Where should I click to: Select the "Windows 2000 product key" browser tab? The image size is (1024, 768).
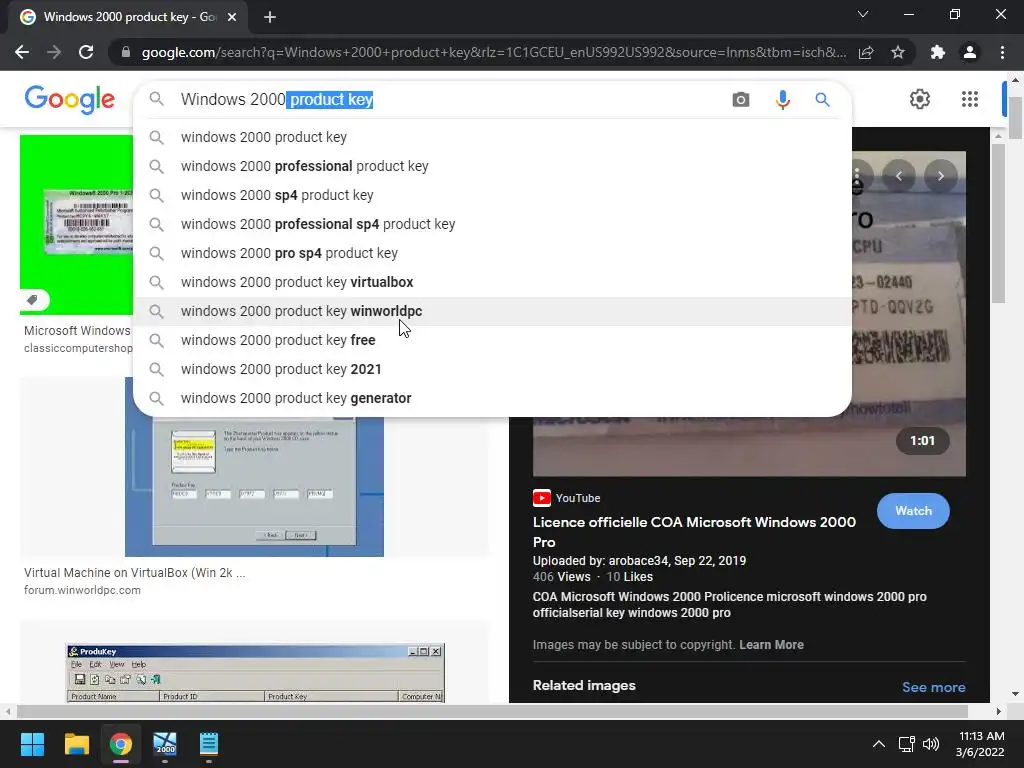pos(128,17)
